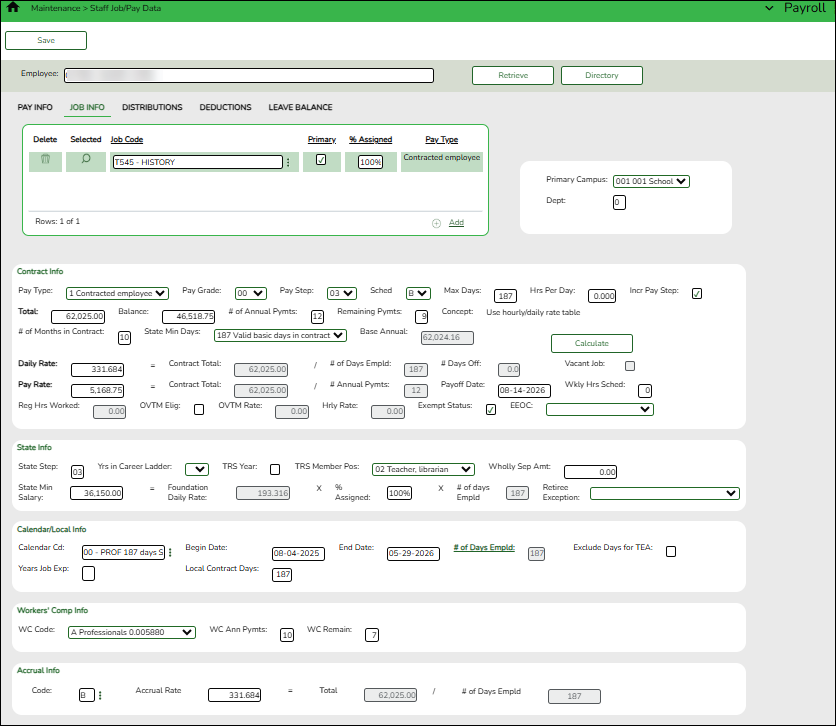Click the Begin Date field
This screenshot has height=726, width=836.
pyautogui.click(x=298, y=554)
